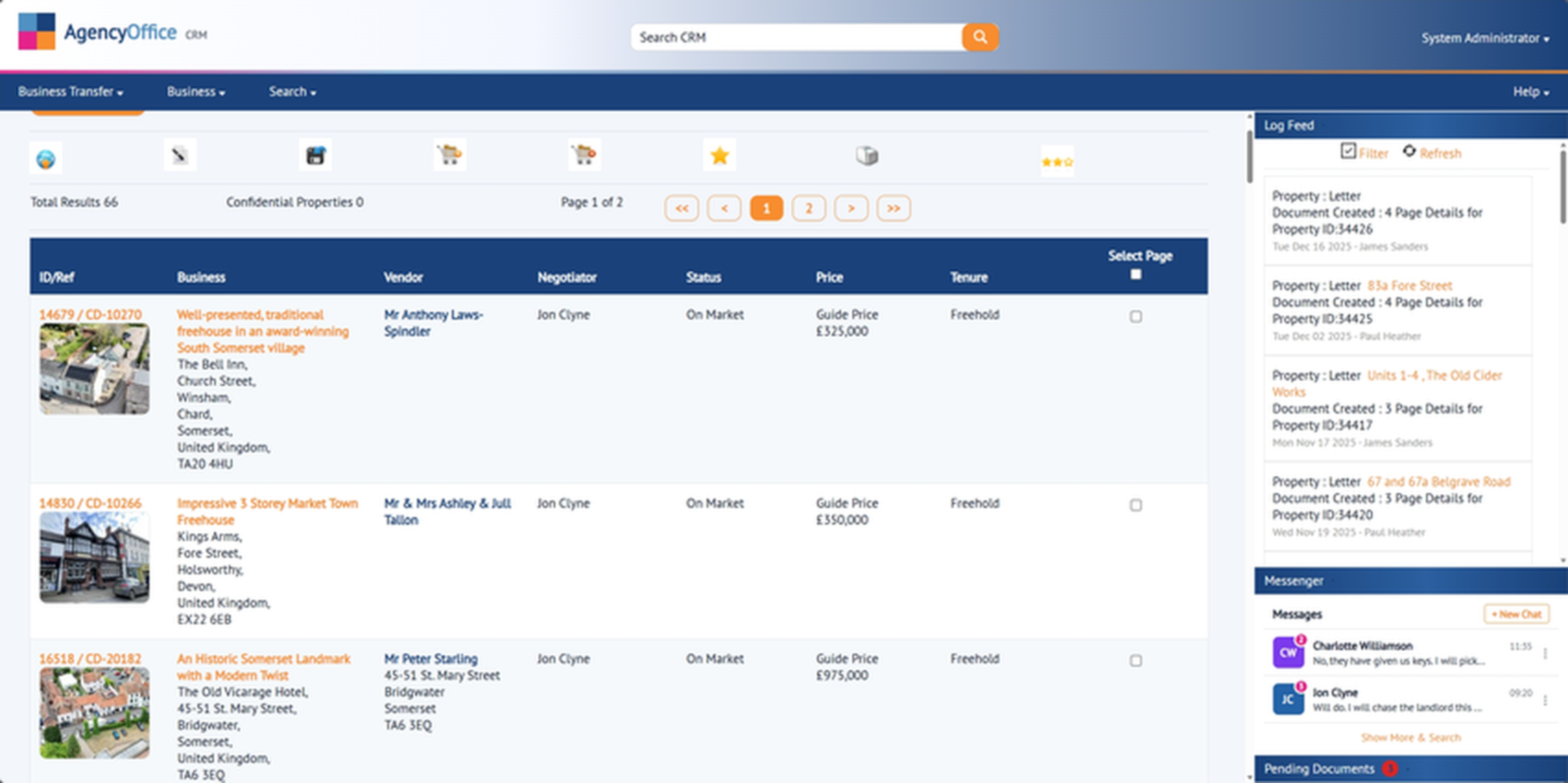
Task: Expand the System Administrator dropdown
Action: [1485, 37]
